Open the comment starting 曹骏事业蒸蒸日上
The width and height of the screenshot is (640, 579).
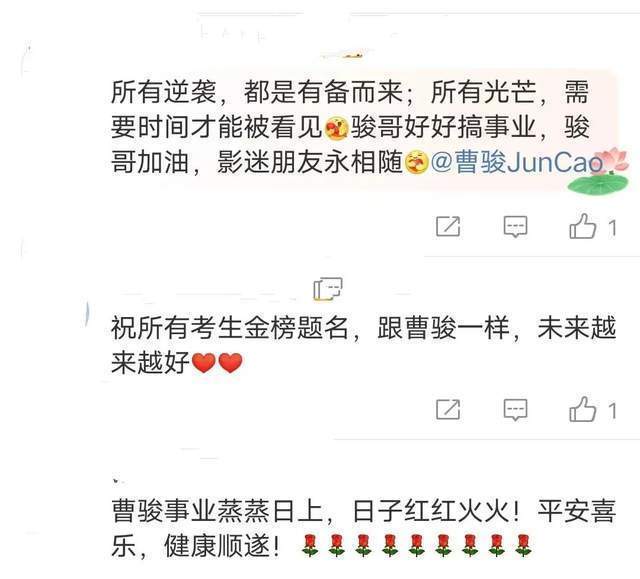coord(363,528)
